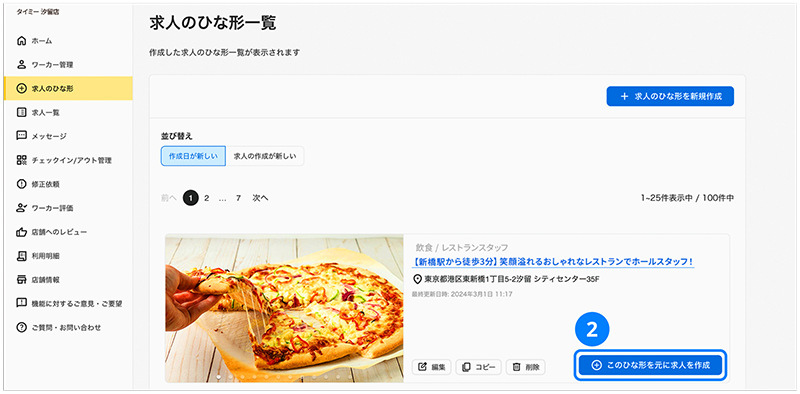Click 編集 to edit the template
The height and width of the screenshot is (394, 800).
click(x=432, y=366)
